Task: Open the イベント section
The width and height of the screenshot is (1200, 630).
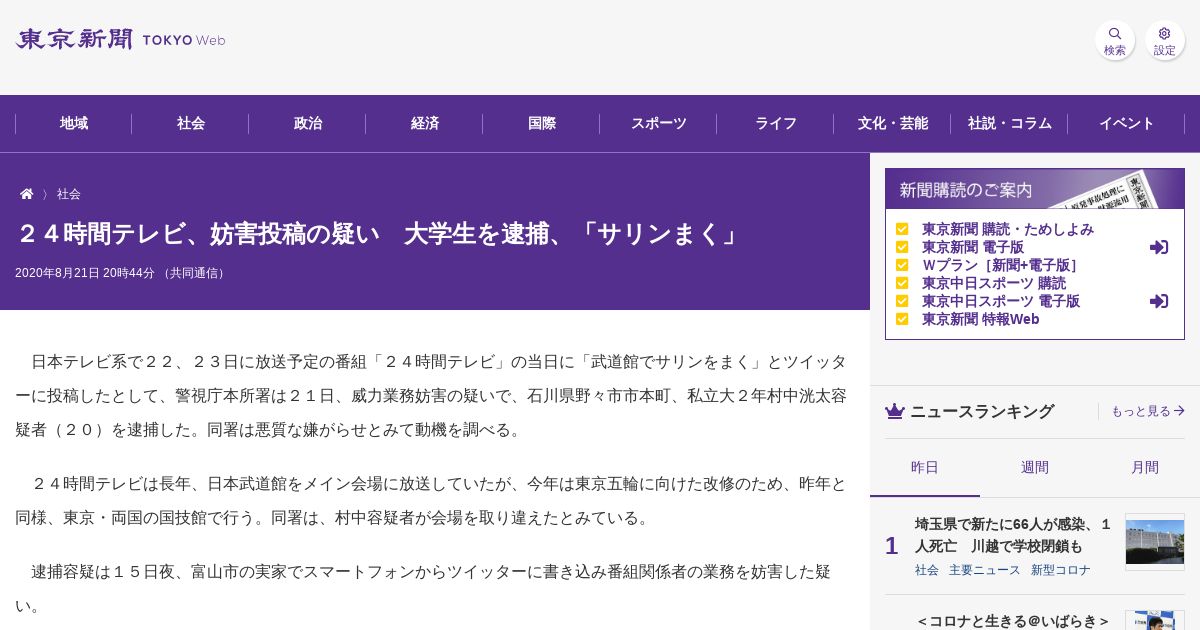Action: point(1127,124)
